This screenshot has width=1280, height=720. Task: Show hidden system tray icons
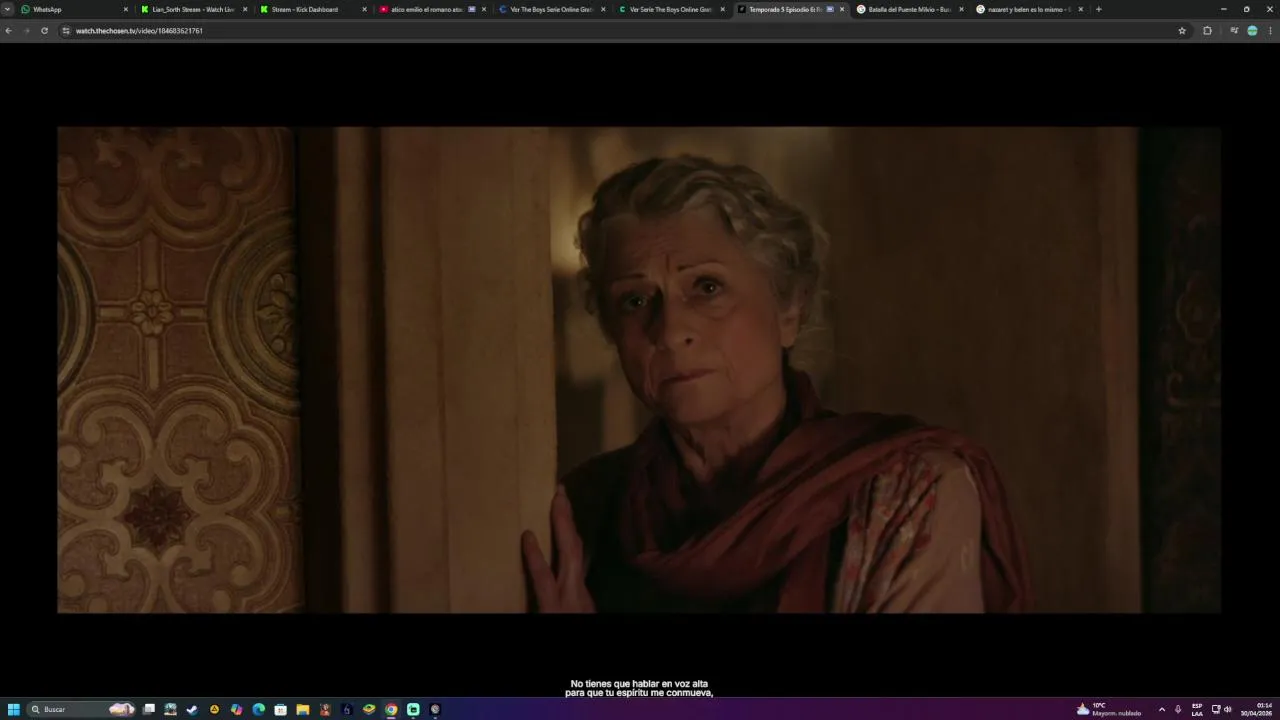(x=1161, y=709)
